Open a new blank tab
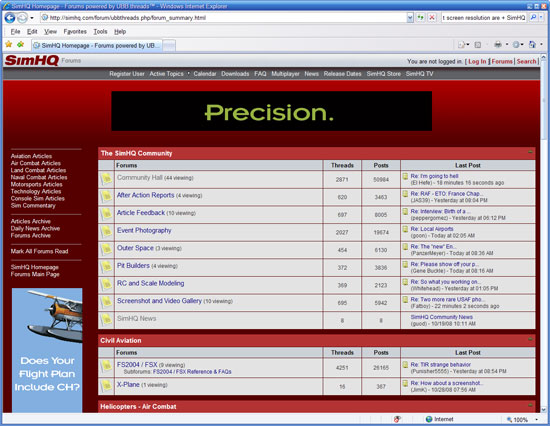The image size is (550, 426). point(169,46)
